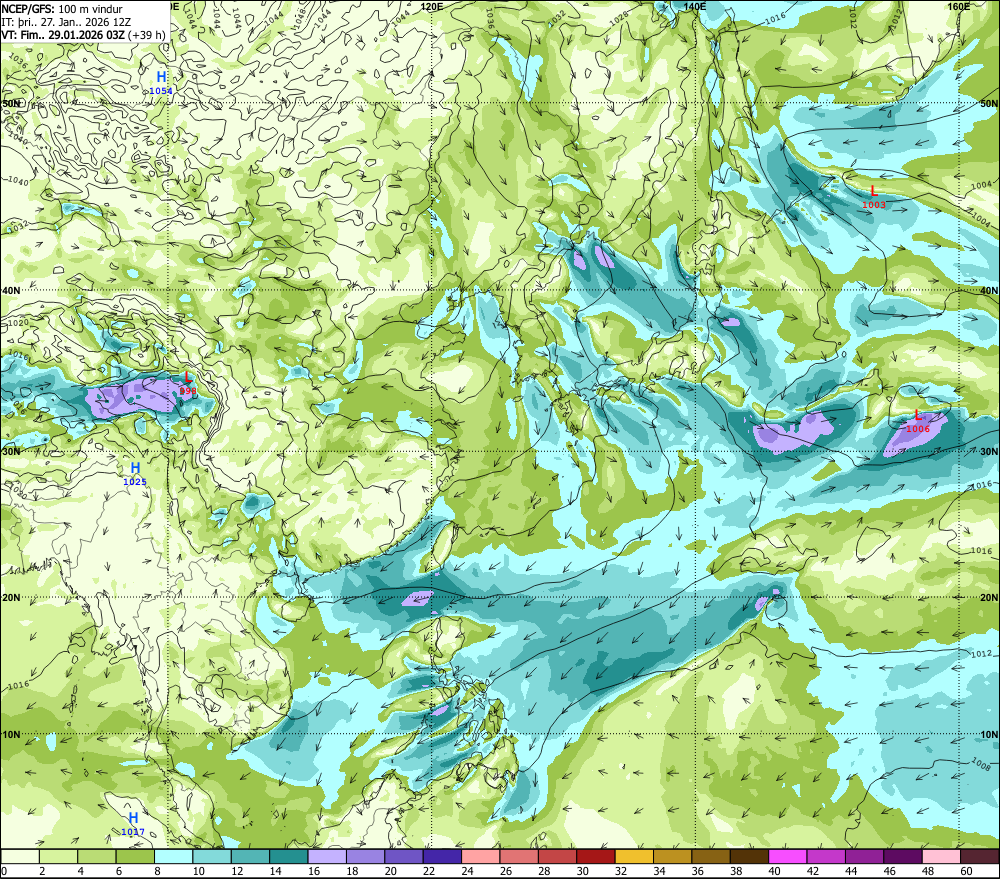
Task: Pick the purple 20–22 legend swatch
Action: [404, 856]
